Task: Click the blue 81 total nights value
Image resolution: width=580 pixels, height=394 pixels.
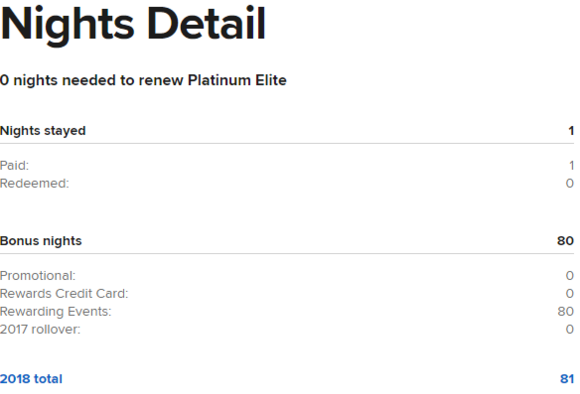Action: [567, 379]
